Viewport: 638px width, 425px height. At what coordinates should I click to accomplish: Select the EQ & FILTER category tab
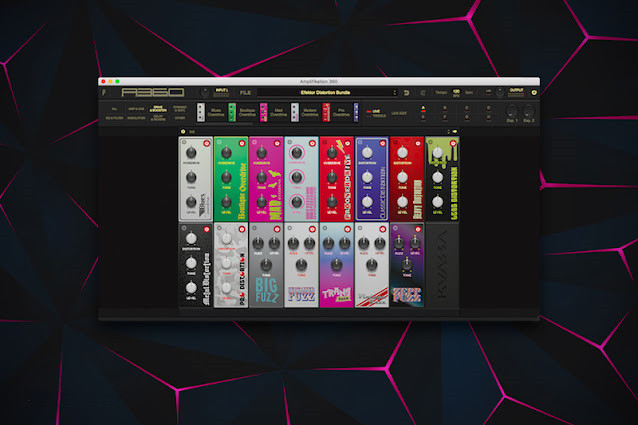[x=114, y=118]
